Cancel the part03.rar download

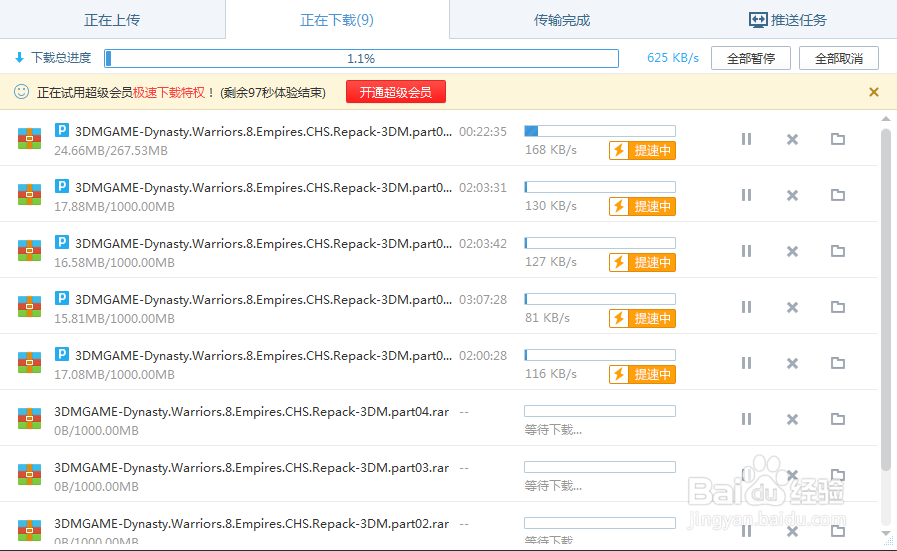(x=792, y=475)
